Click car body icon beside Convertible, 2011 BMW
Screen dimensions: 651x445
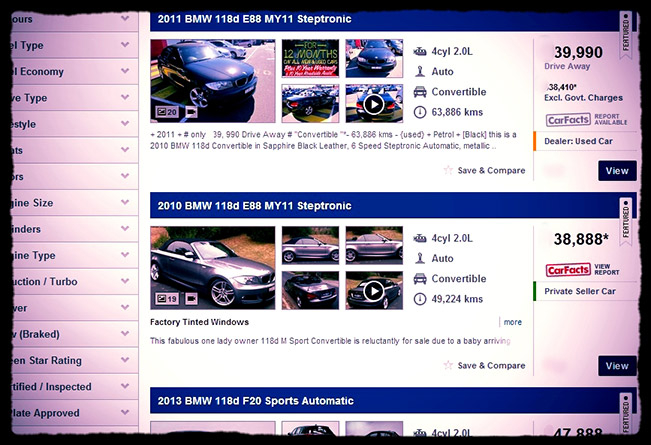(x=420, y=92)
